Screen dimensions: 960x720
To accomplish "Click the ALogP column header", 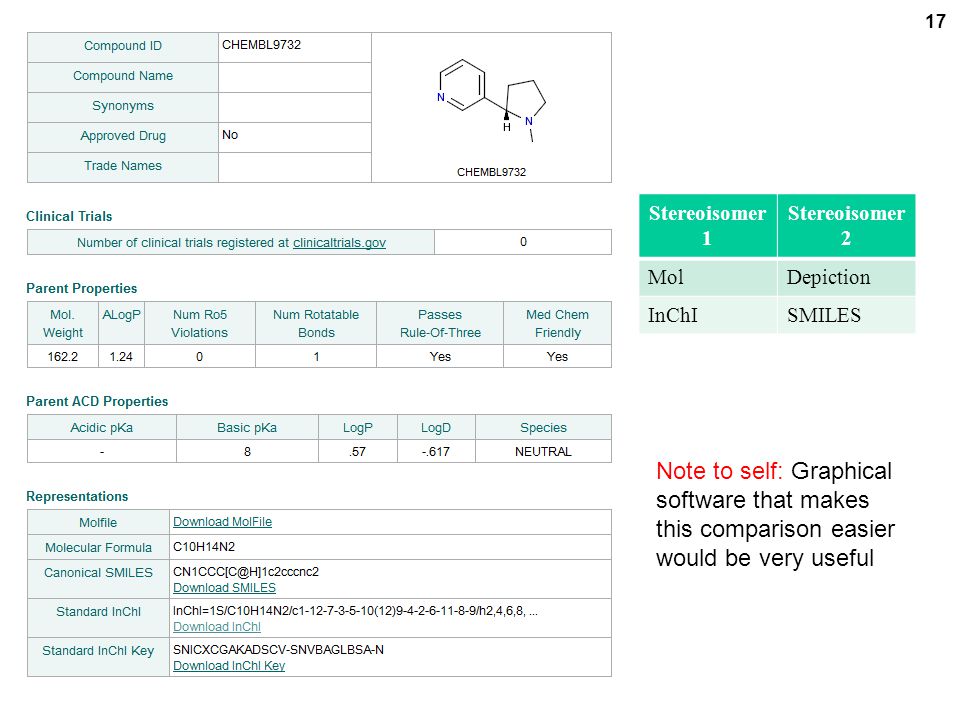I will click(121, 323).
